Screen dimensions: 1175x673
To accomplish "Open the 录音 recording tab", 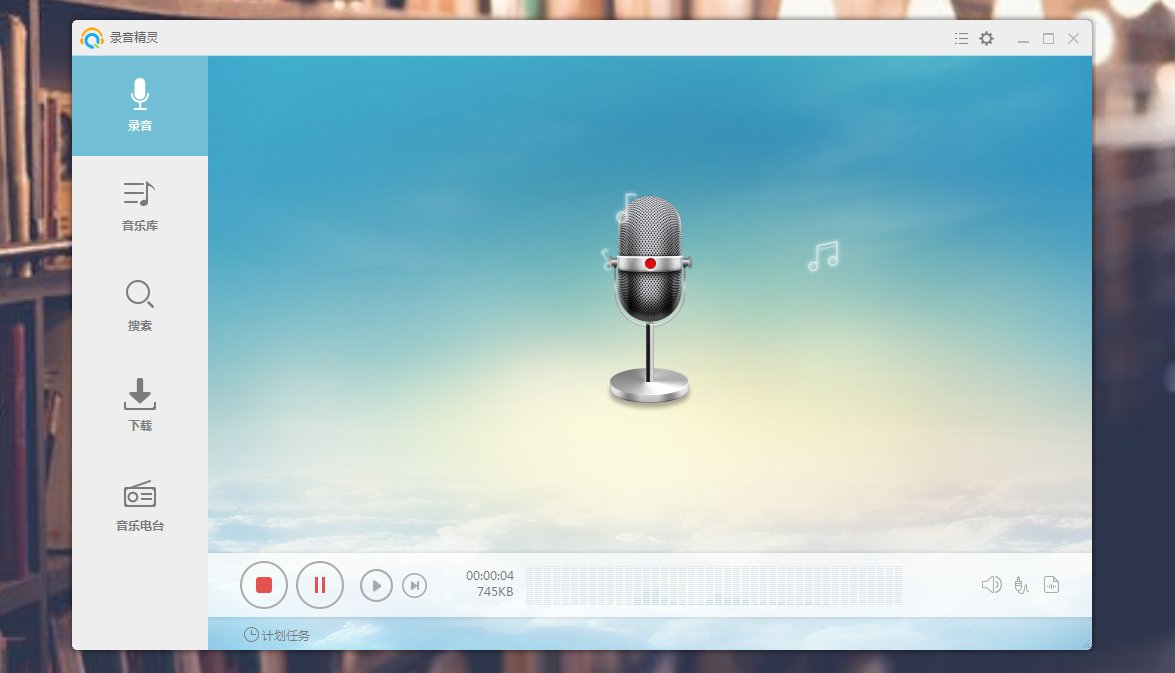I will click(x=140, y=106).
